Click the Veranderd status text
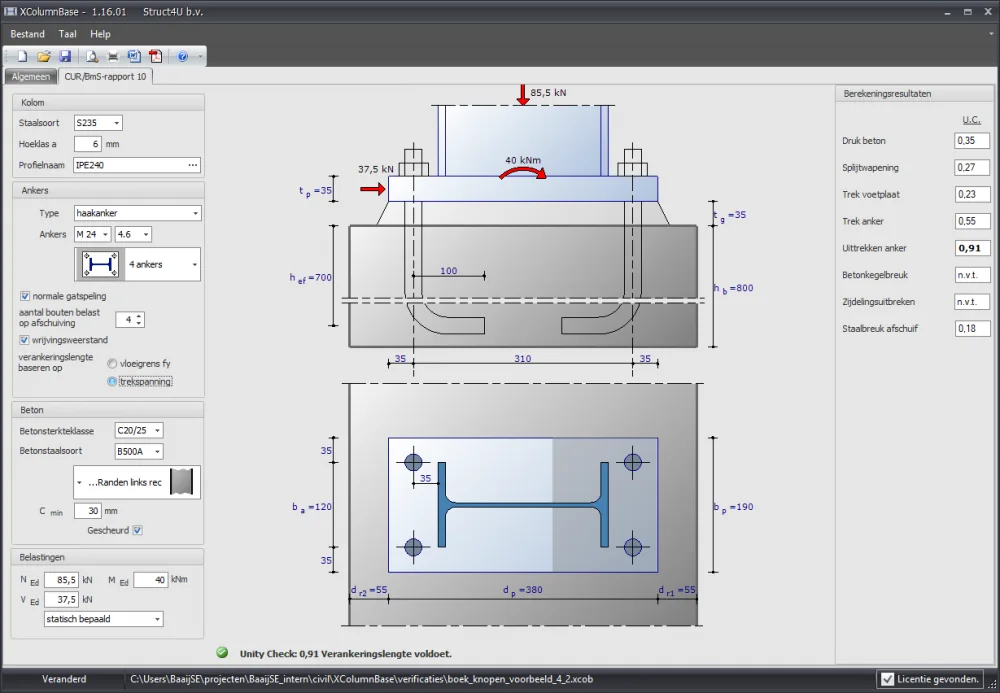Viewport: 1000px width, 693px height. coord(64,679)
